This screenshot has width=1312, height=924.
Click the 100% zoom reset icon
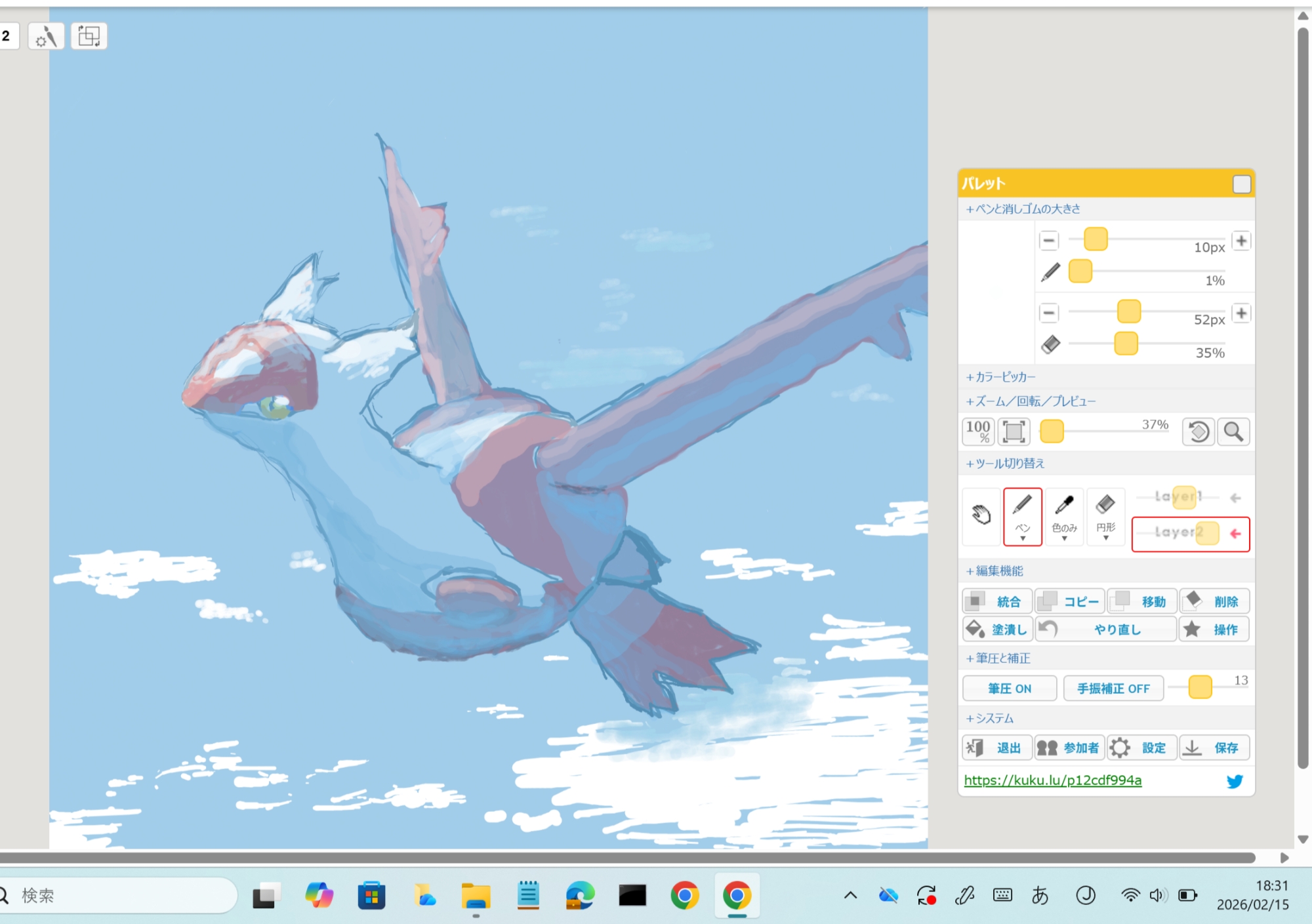coord(978,432)
